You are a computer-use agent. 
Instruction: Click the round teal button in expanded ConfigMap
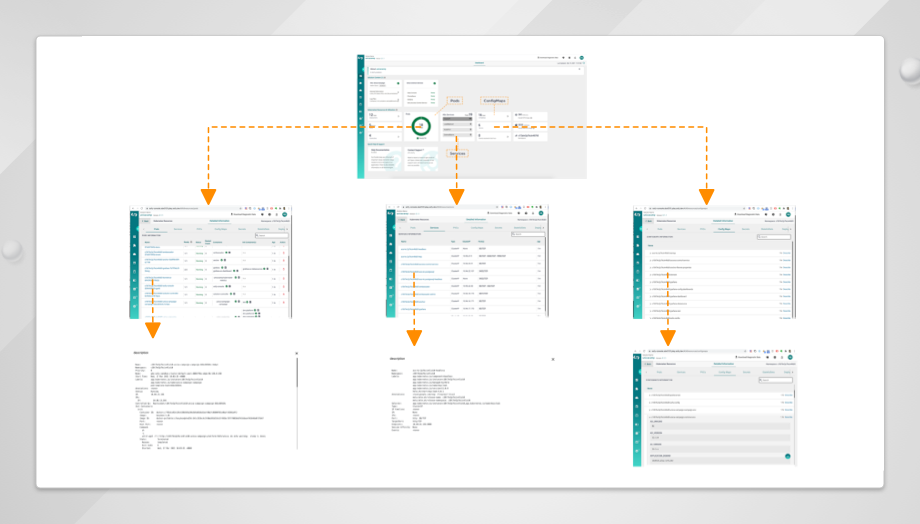click(787, 456)
